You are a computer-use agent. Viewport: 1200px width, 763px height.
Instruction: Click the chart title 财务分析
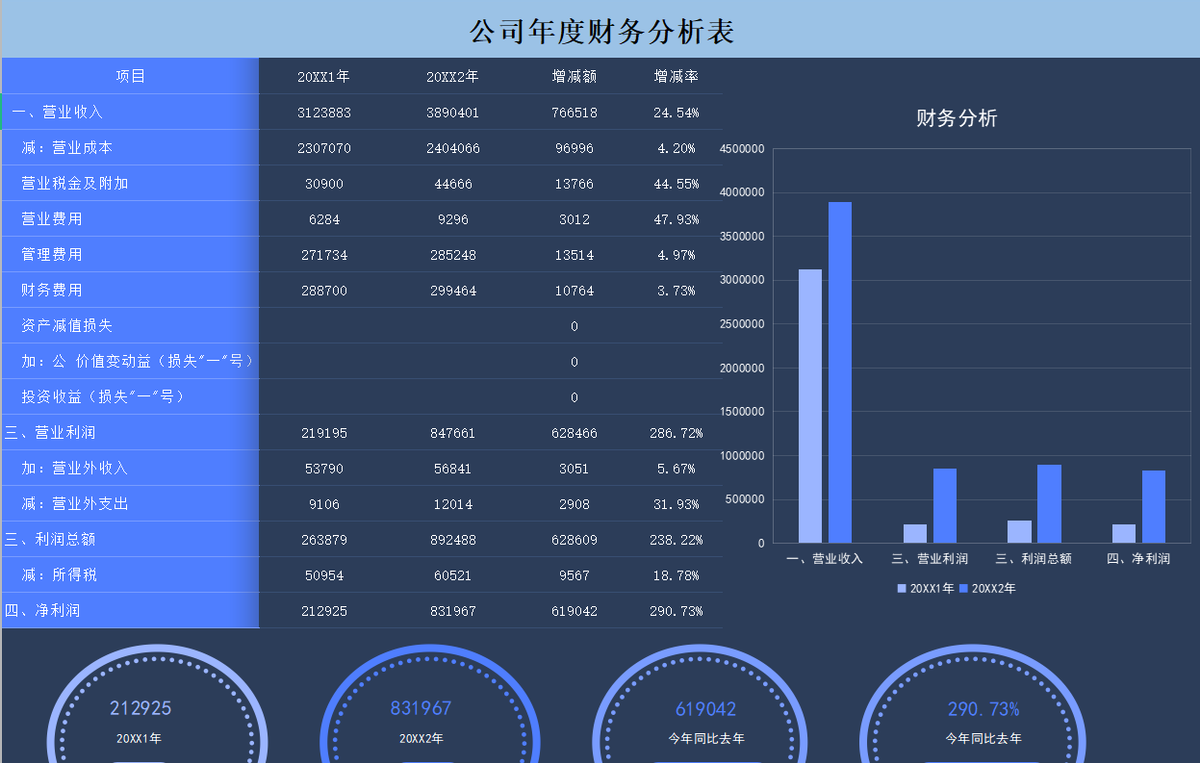[957, 118]
